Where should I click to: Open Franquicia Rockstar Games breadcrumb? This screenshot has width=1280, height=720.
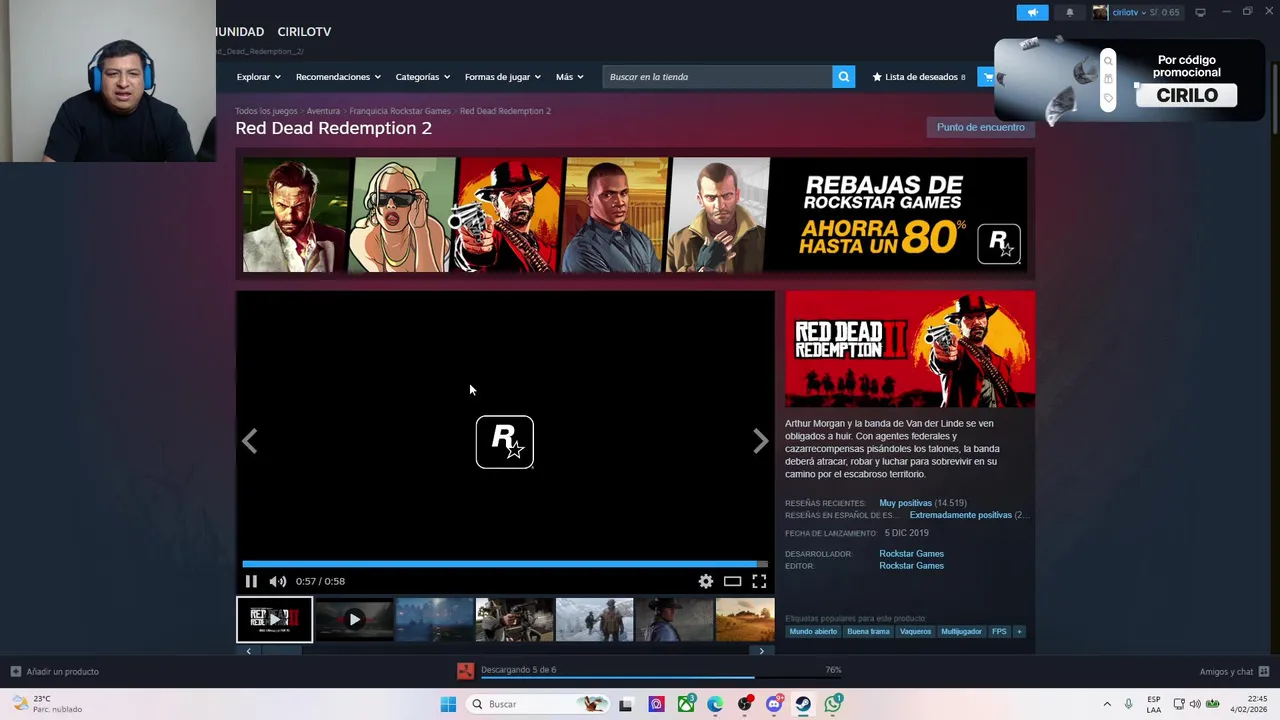pos(400,111)
